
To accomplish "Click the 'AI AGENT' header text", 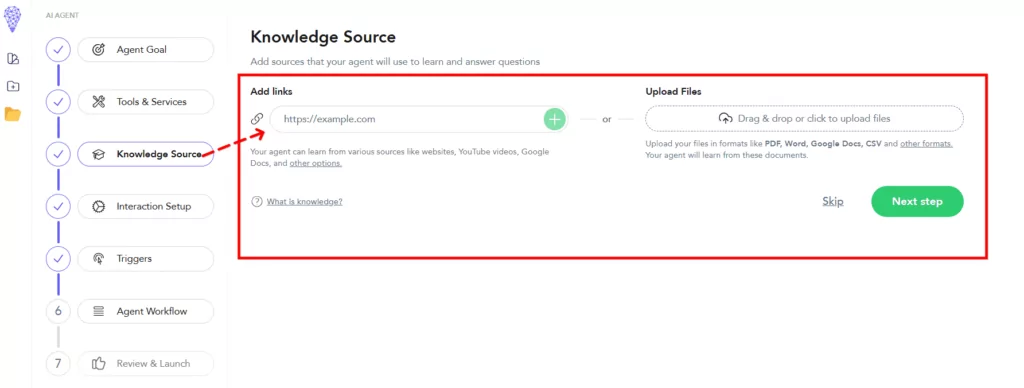I will [x=63, y=15].
